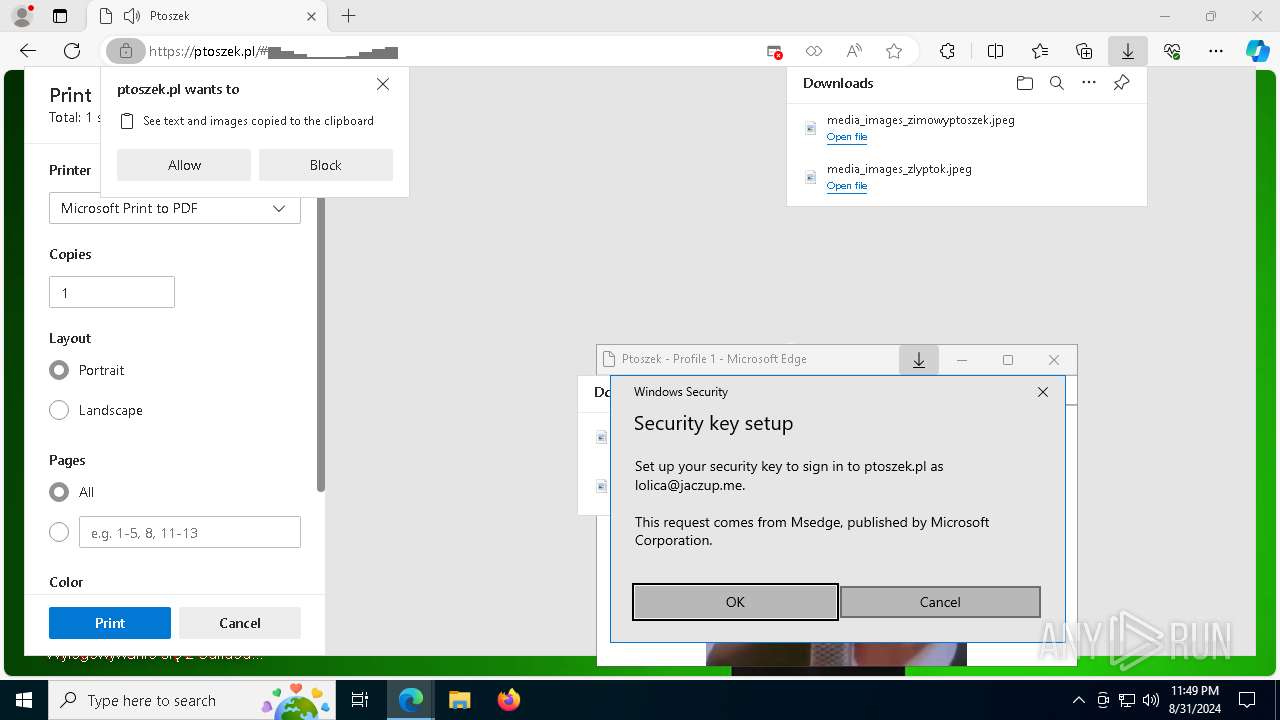
Task: Show hidden system tray icons
Action: tap(1078, 700)
